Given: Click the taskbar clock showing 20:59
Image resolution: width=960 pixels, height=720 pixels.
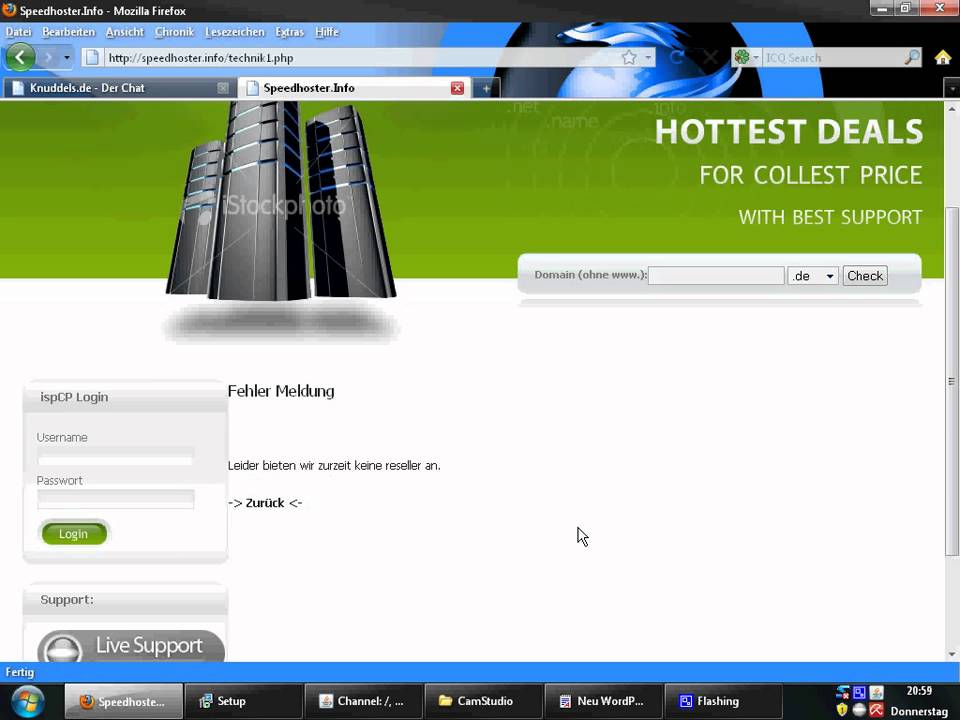Looking at the screenshot, I should tap(919, 691).
